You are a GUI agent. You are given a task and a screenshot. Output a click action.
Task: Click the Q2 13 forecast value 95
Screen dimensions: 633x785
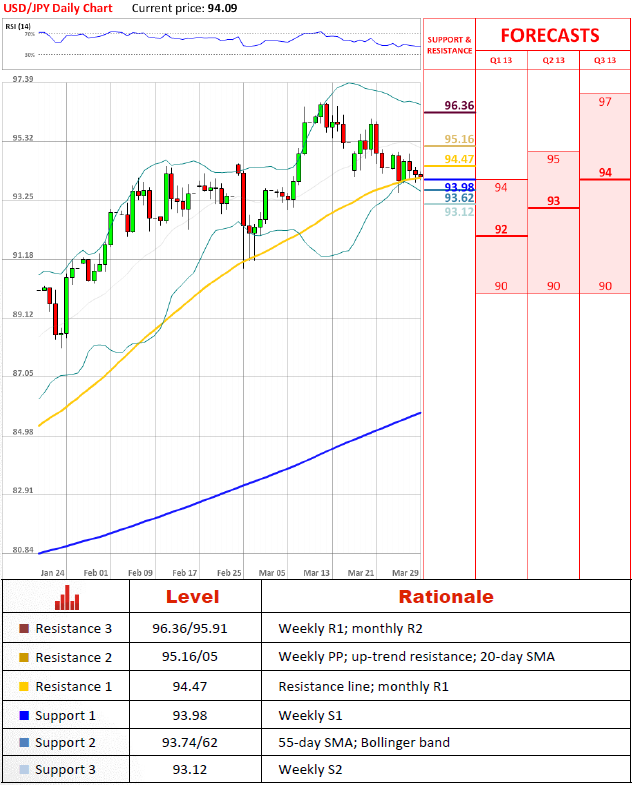(x=553, y=159)
